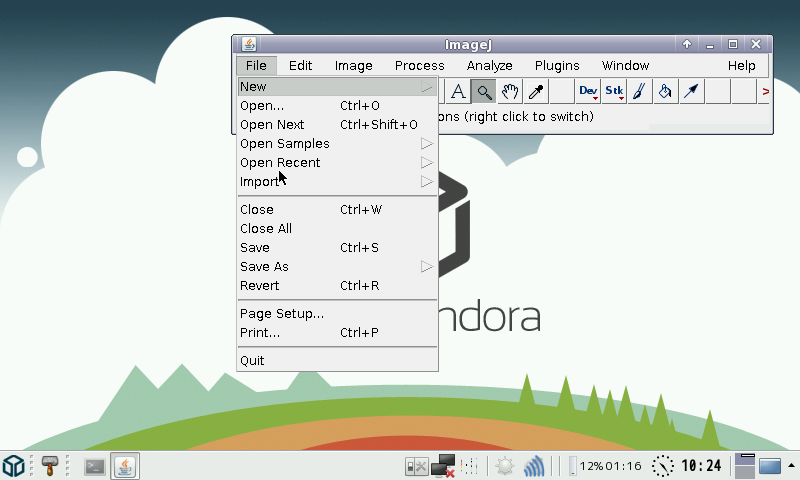Open the terminal from the taskbar

coord(95,466)
